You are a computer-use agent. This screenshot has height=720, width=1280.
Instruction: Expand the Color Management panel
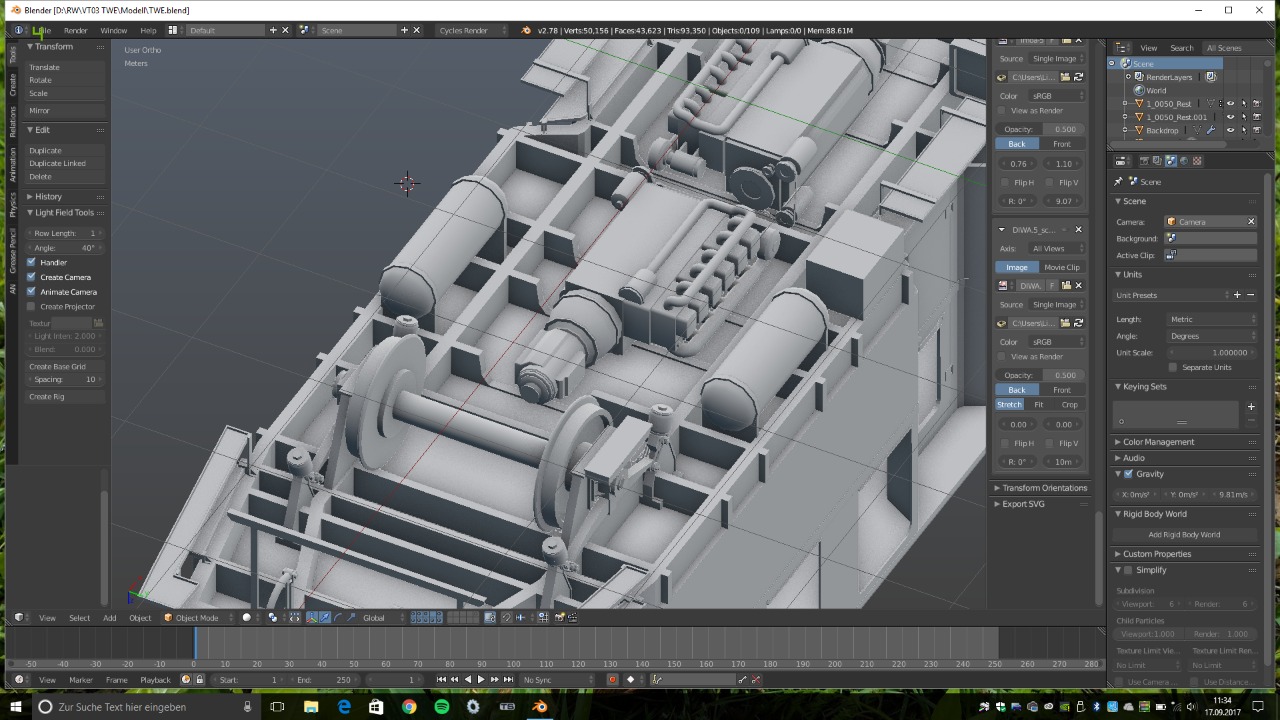tap(1158, 442)
